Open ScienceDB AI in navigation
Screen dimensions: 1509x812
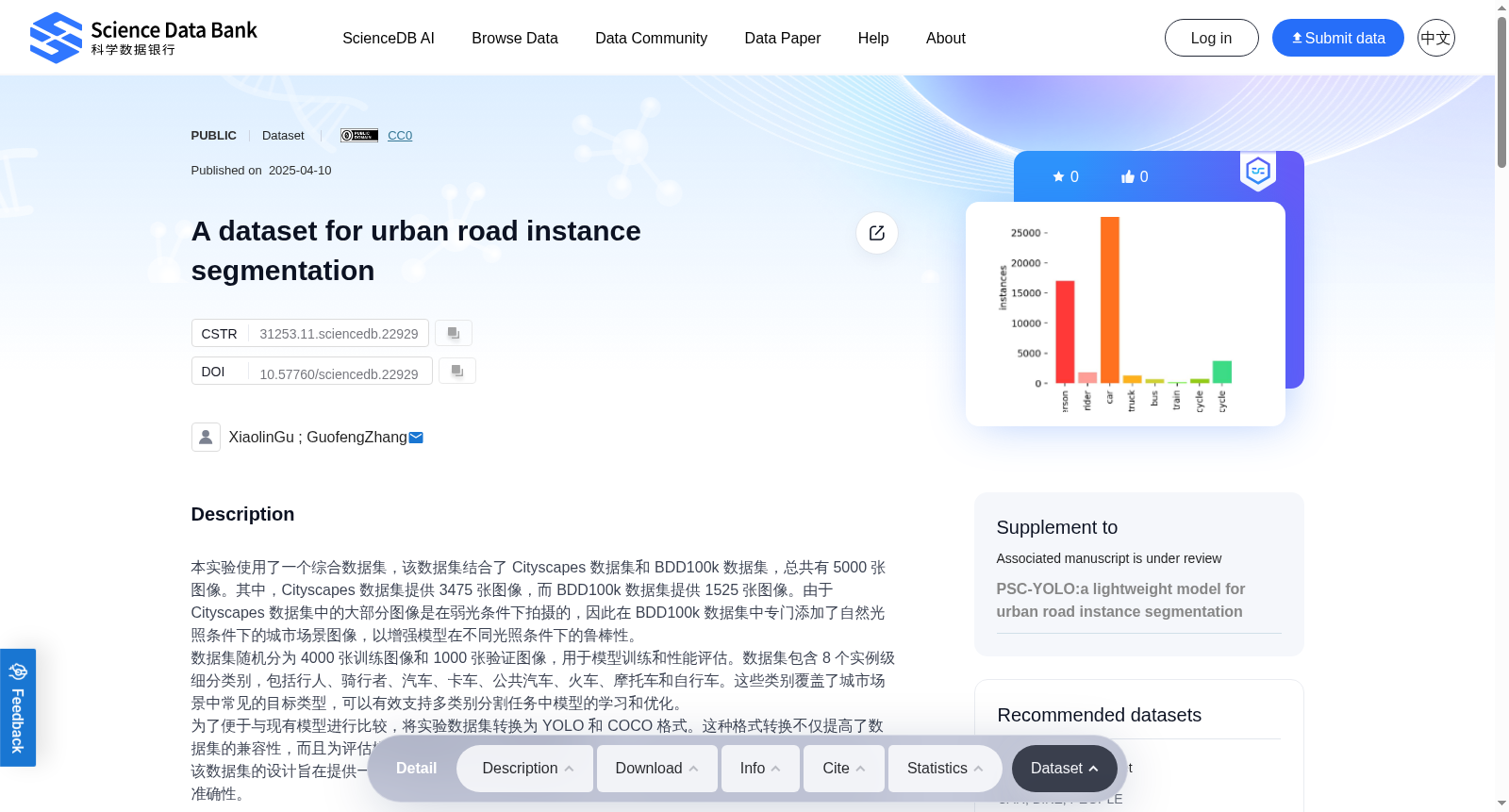point(389,38)
